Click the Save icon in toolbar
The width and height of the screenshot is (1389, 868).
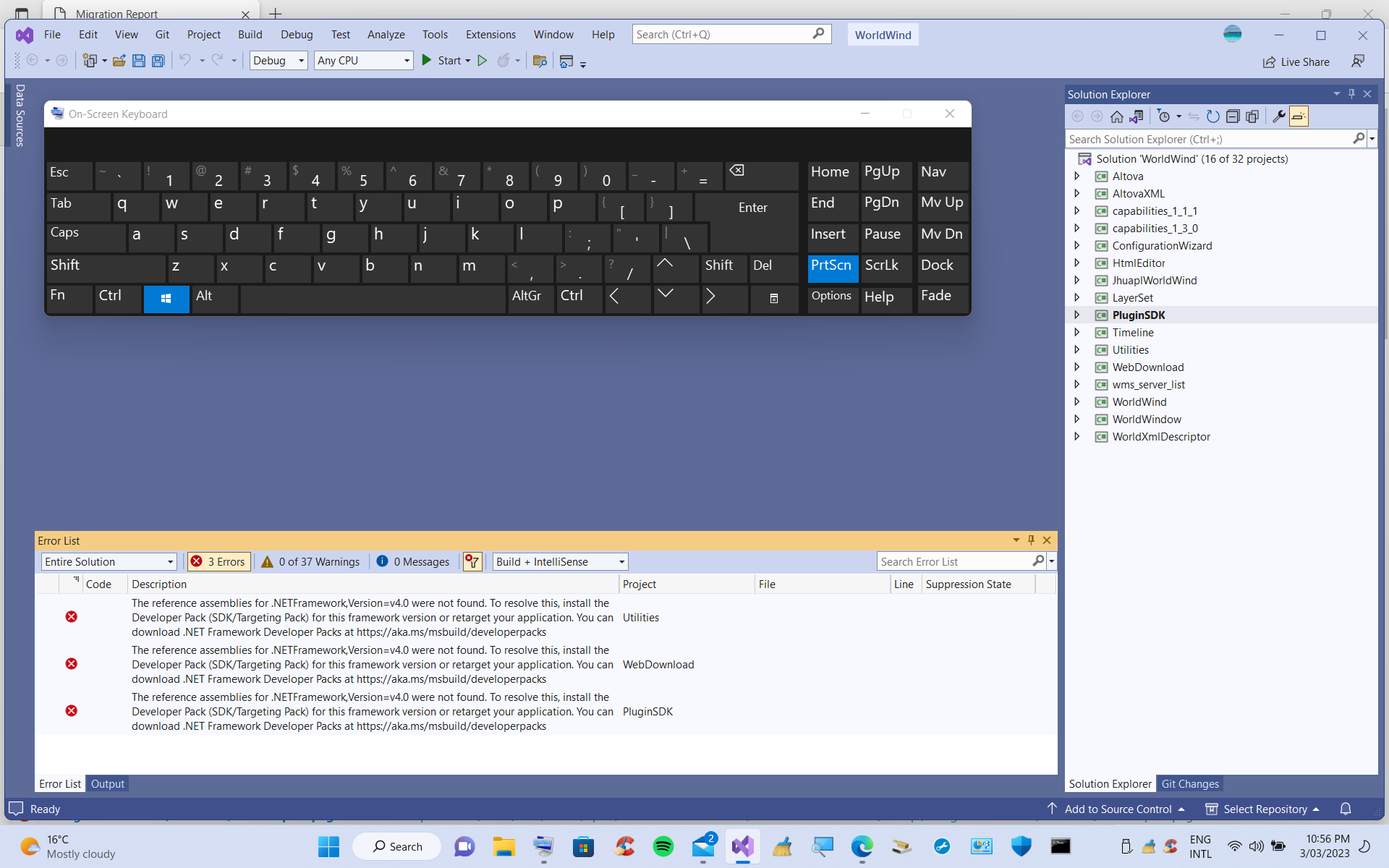coord(138,61)
